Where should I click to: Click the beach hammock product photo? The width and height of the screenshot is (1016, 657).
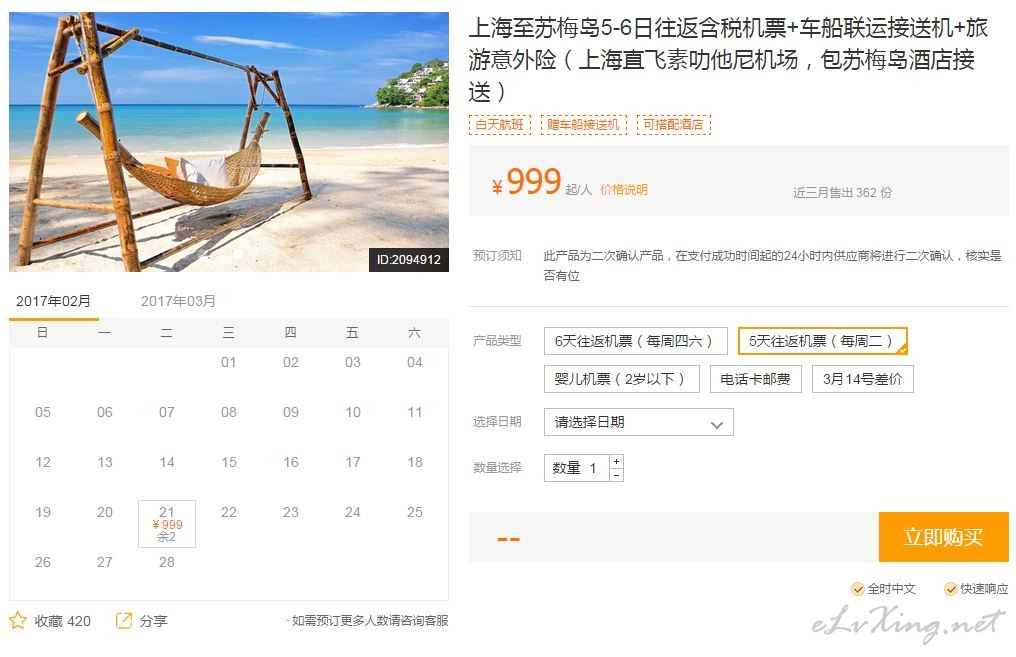coord(229,142)
